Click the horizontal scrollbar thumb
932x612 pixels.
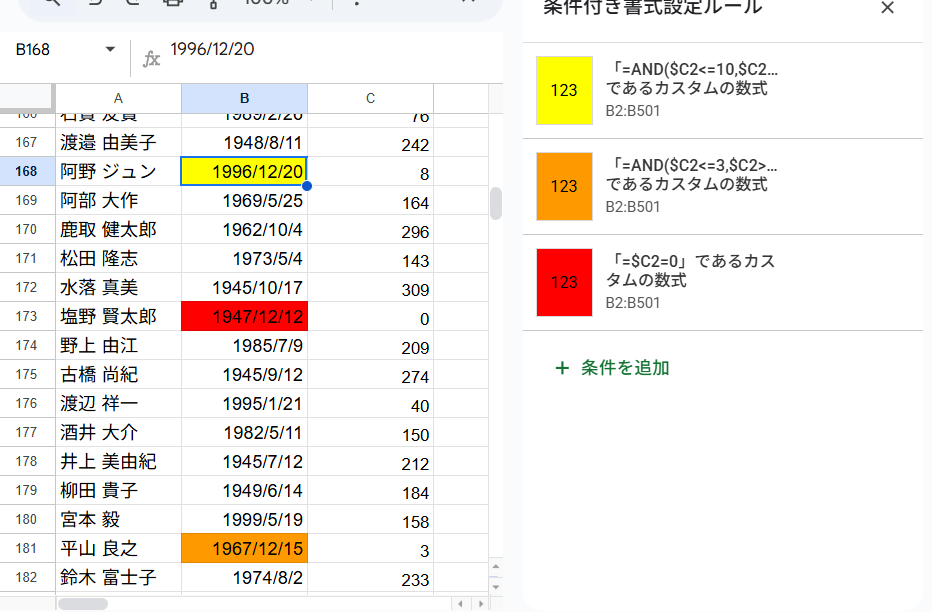tap(82, 604)
